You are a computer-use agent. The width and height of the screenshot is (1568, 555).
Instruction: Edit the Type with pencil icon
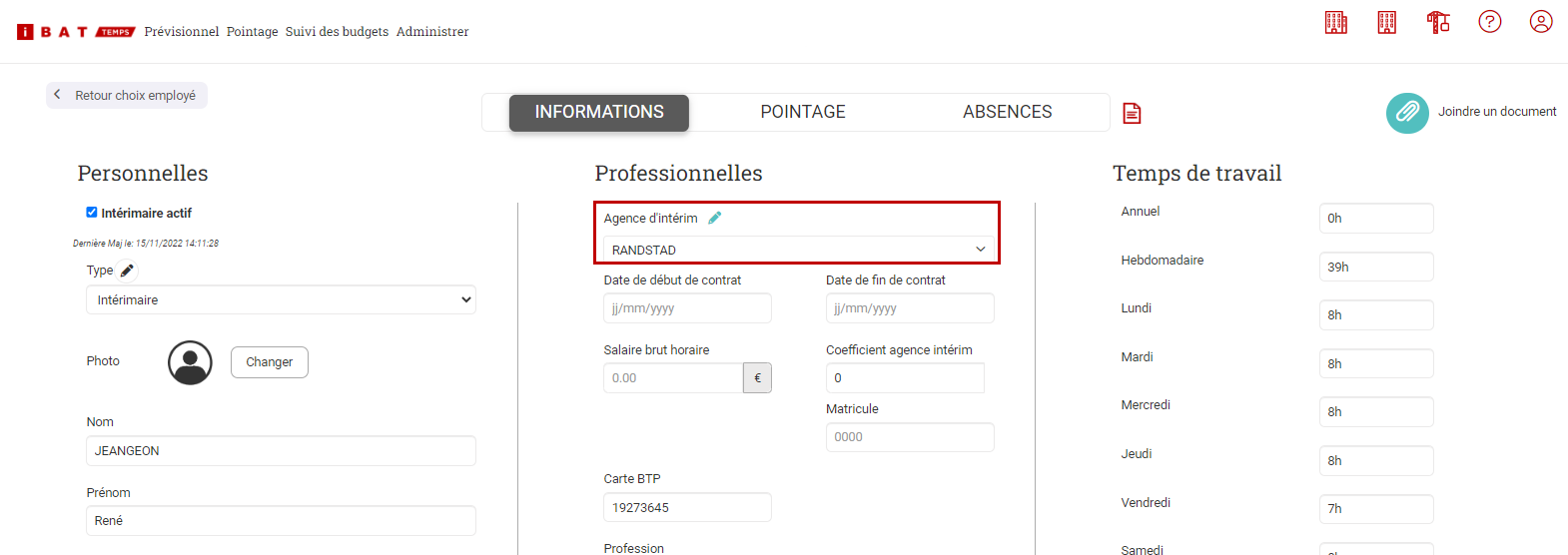127,271
